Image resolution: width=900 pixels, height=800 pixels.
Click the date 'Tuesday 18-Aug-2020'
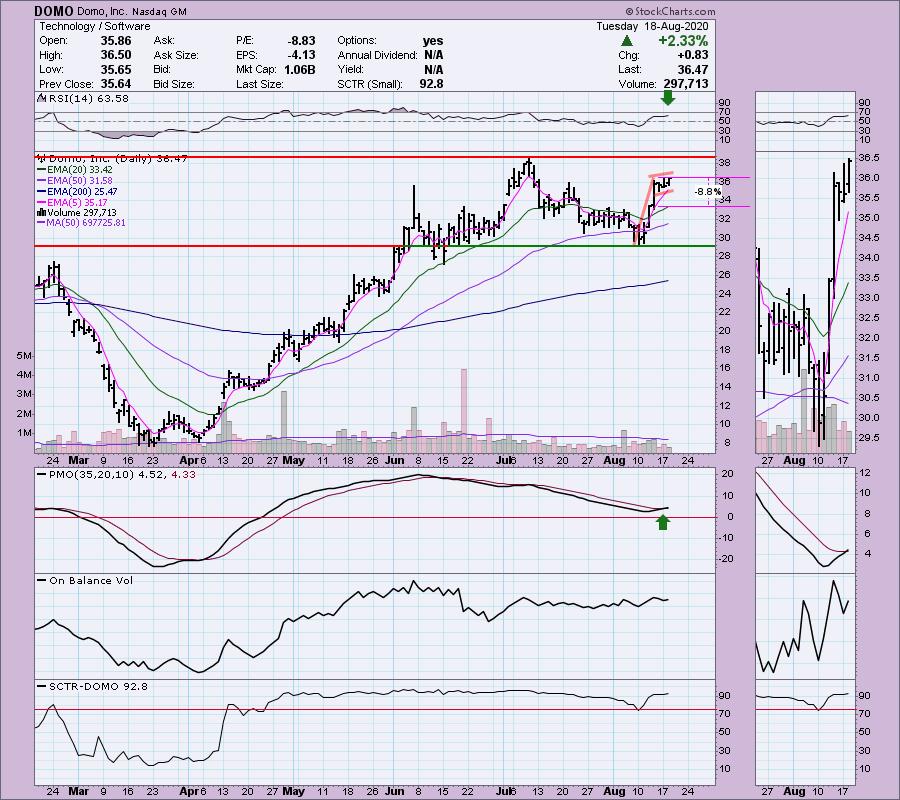pyautogui.click(x=652, y=26)
